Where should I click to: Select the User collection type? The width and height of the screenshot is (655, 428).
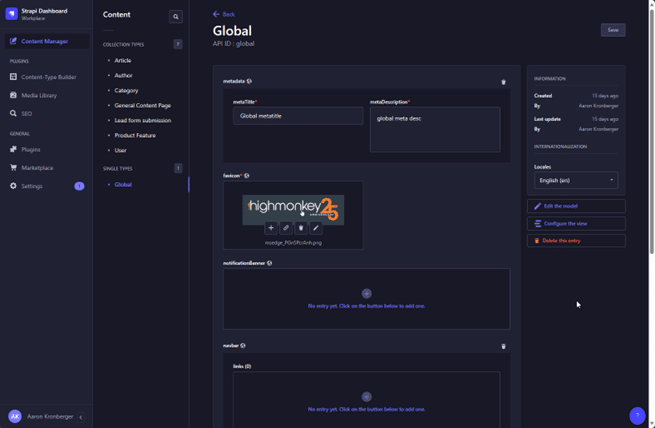(120, 150)
